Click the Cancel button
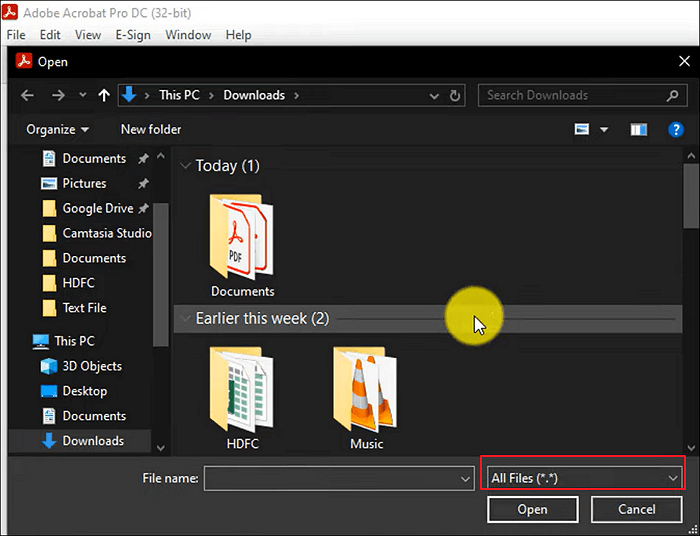 point(637,509)
